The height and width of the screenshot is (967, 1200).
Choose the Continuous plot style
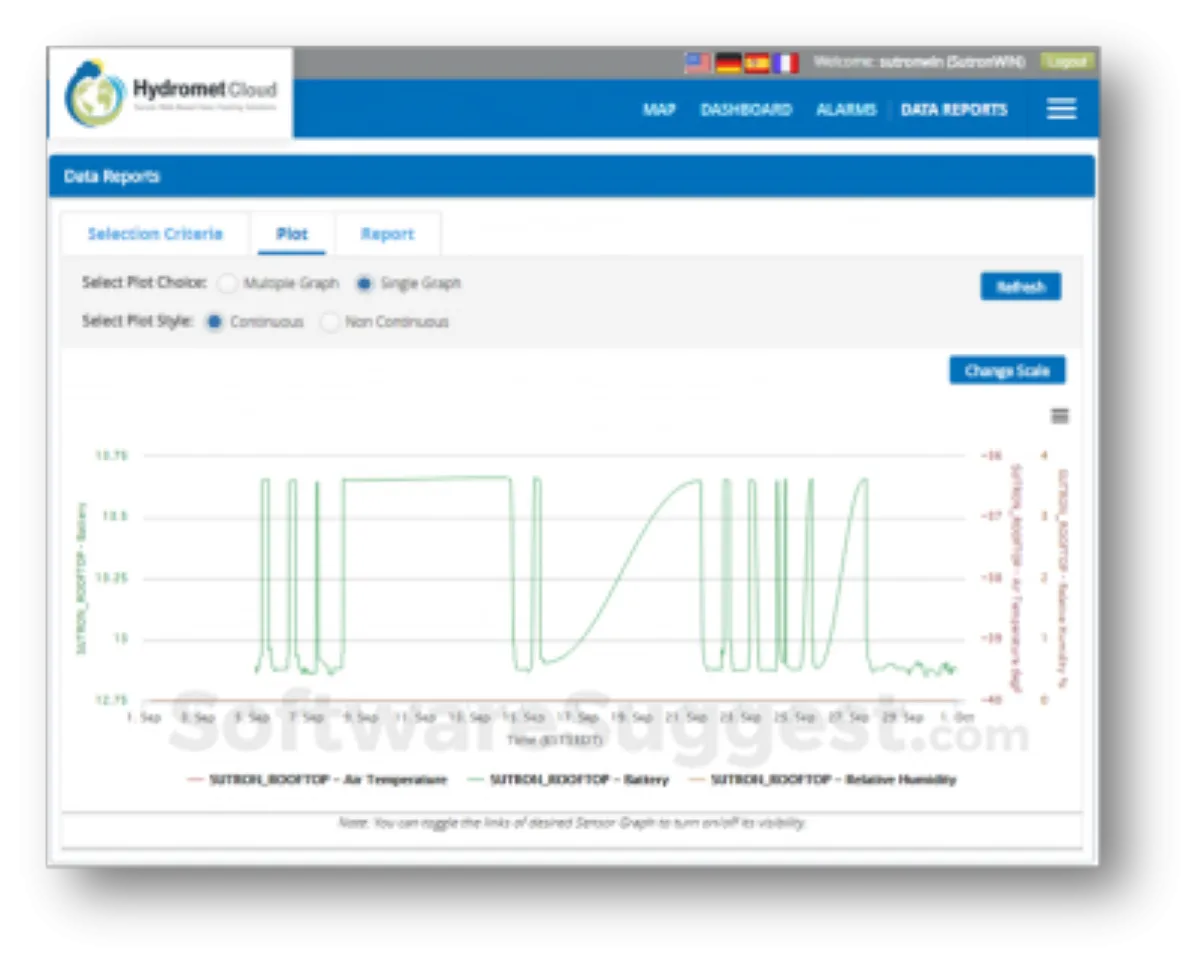[x=214, y=322]
